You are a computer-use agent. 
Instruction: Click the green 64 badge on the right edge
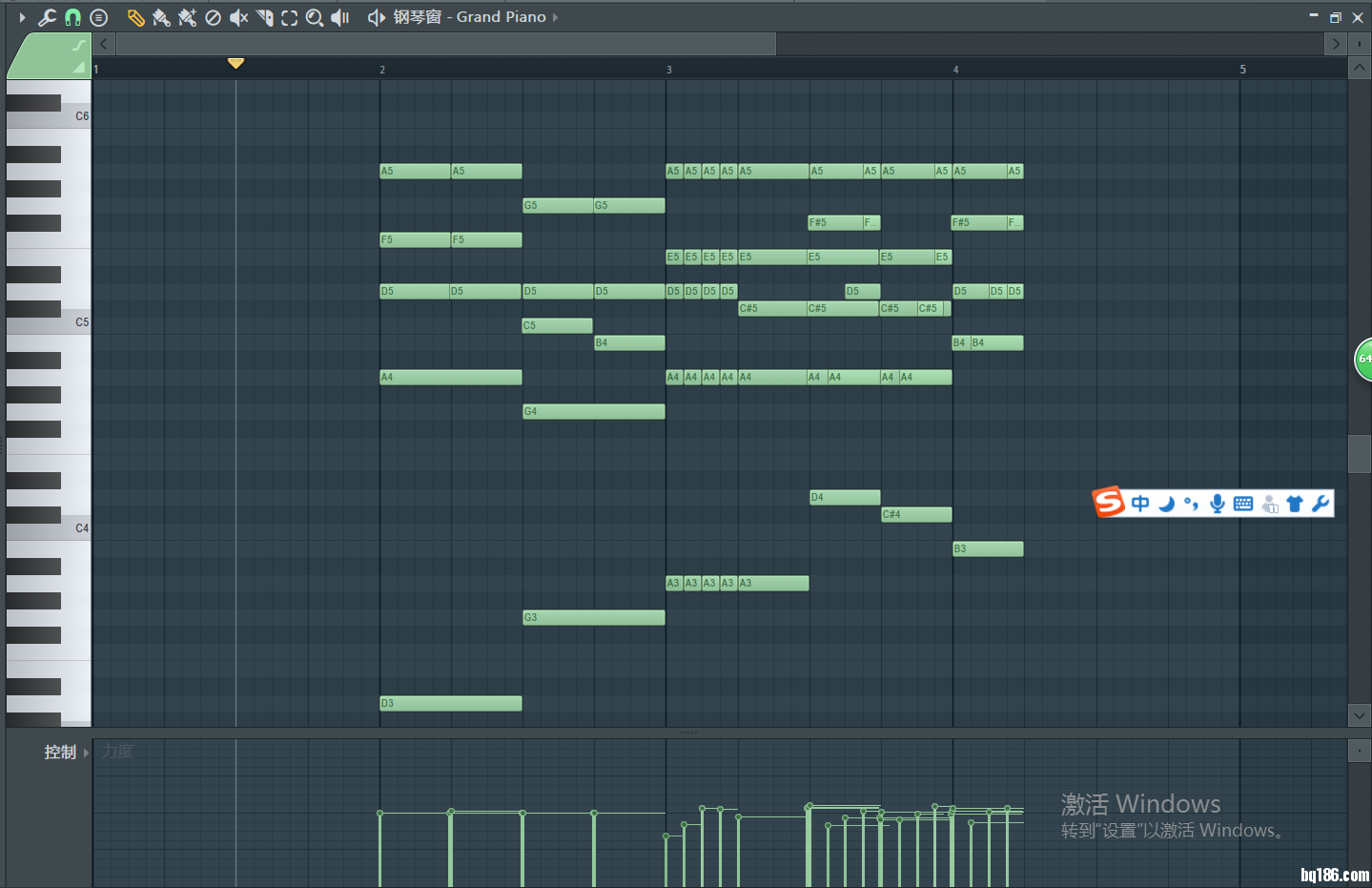coord(1363,360)
